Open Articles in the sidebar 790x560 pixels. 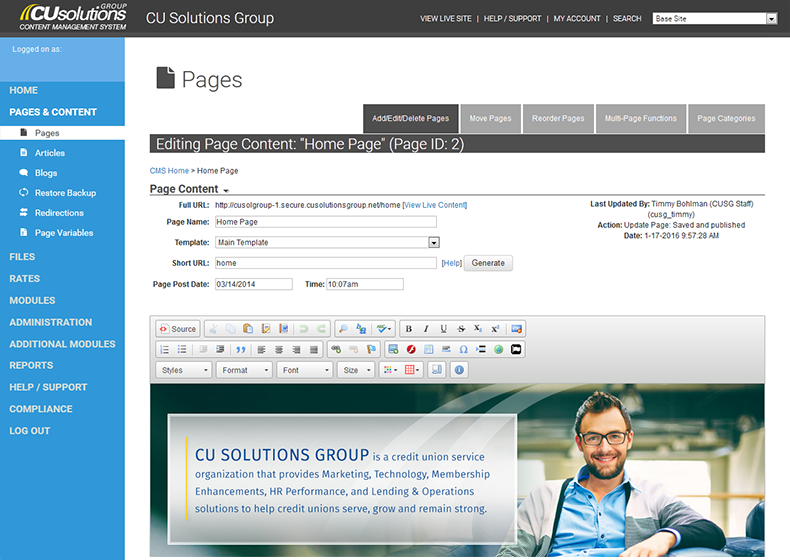point(49,153)
